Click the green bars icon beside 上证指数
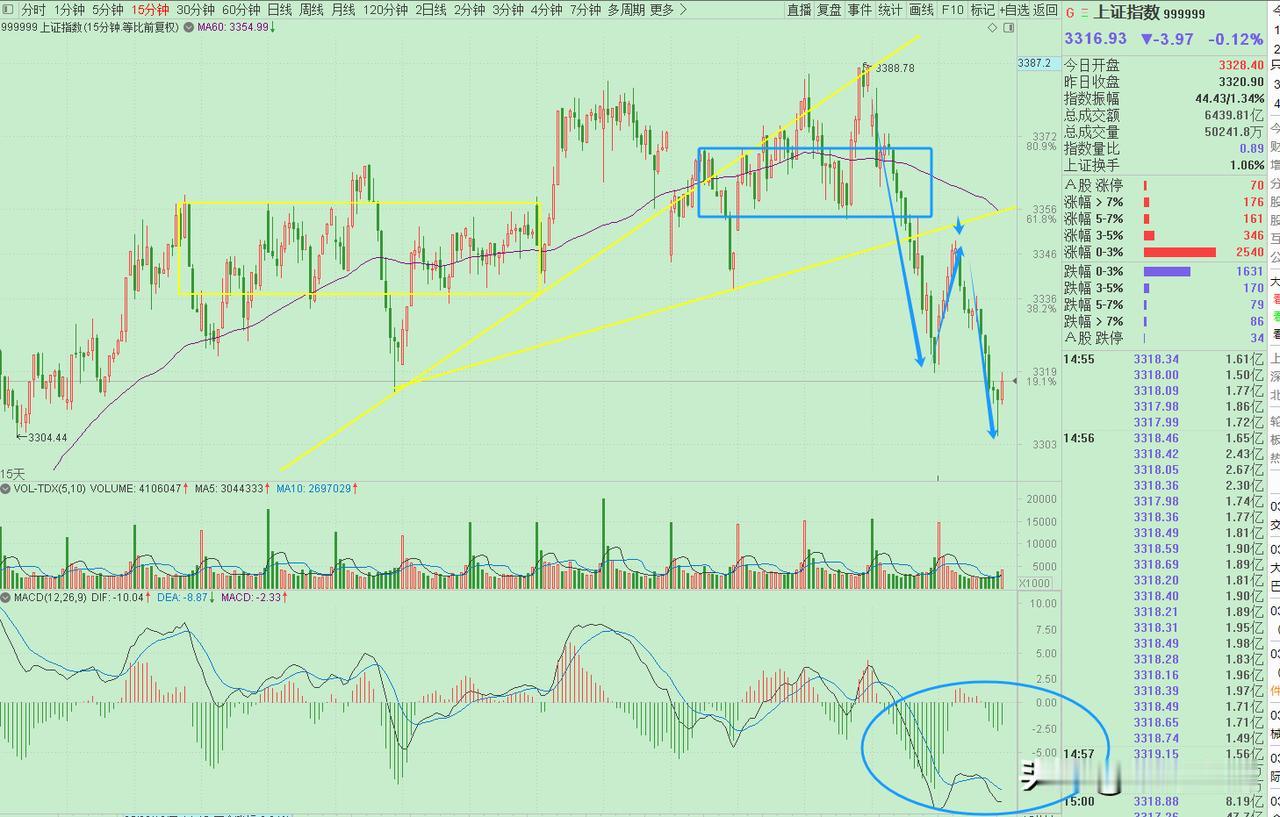Viewport: 1280px width, 817px height. point(1086,14)
